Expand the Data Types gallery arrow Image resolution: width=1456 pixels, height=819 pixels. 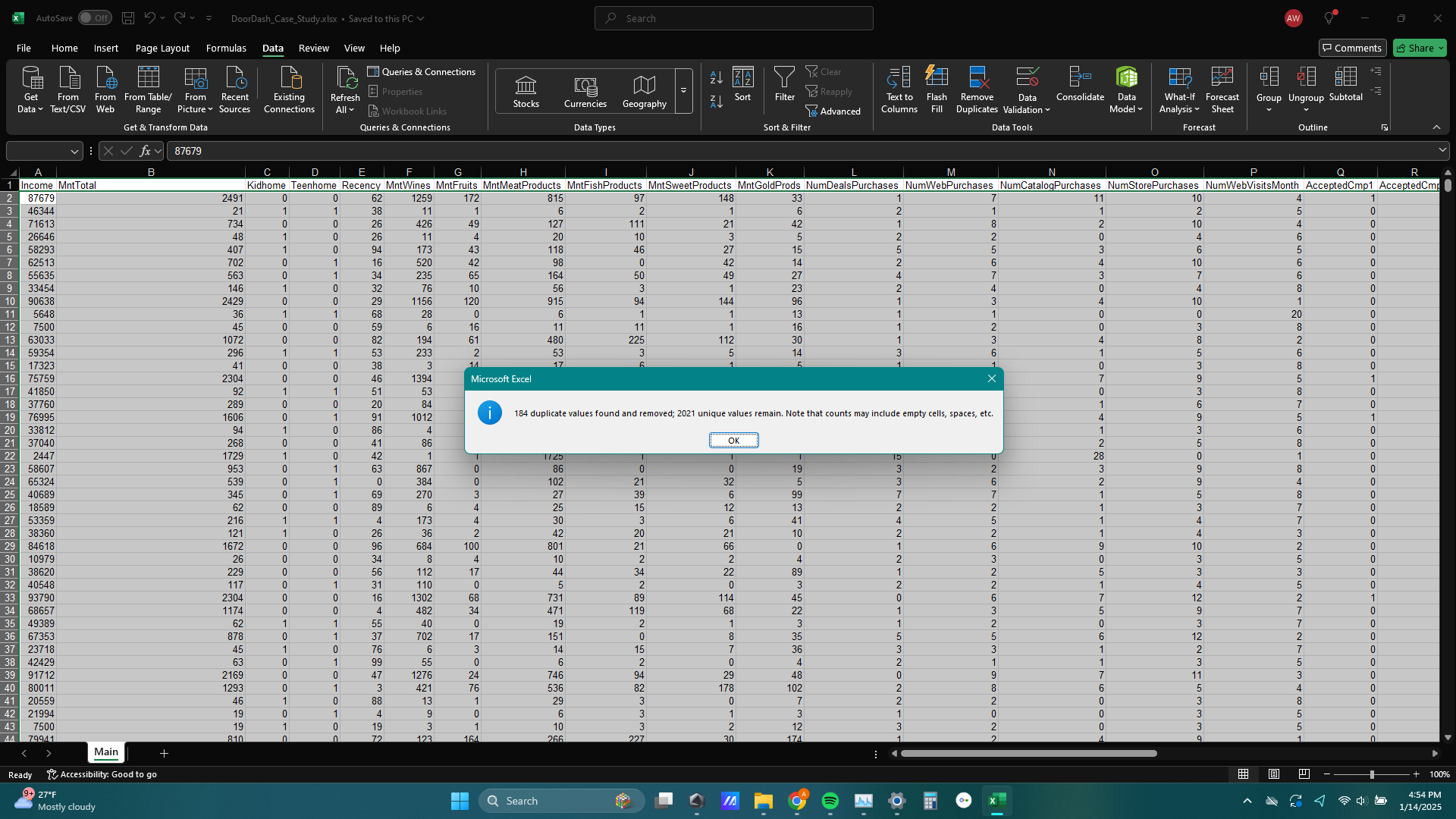tap(683, 91)
